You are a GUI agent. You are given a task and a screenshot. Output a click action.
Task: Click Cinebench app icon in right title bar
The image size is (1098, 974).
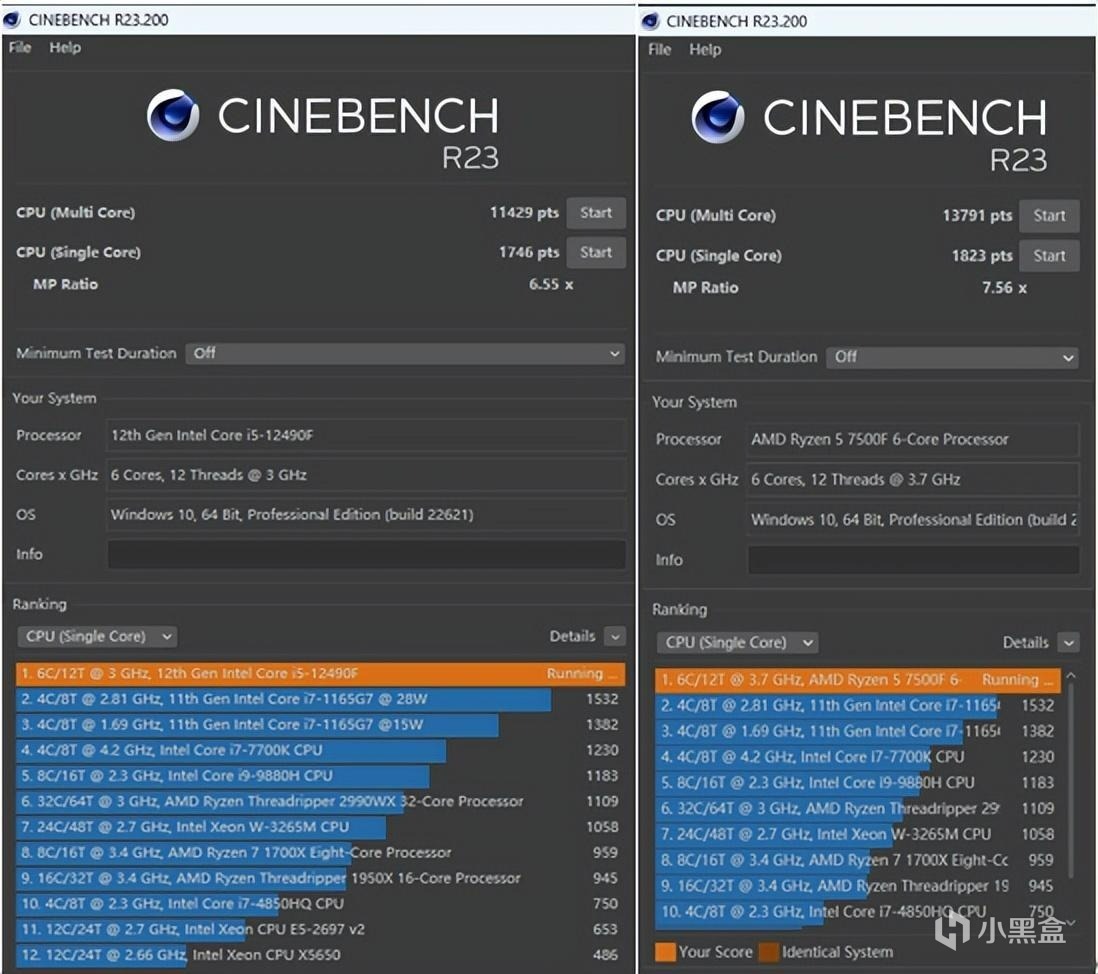coord(650,21)
